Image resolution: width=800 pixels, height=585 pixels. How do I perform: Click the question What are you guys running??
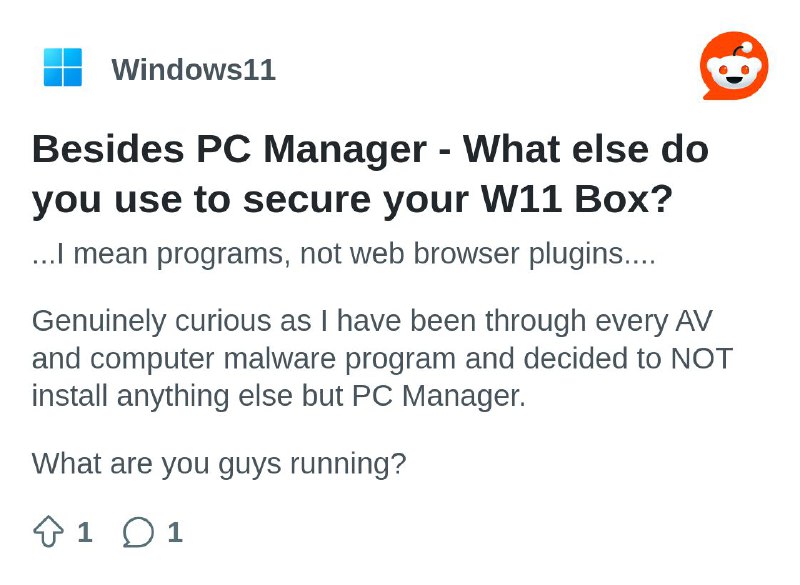click(x=219, y=464)
